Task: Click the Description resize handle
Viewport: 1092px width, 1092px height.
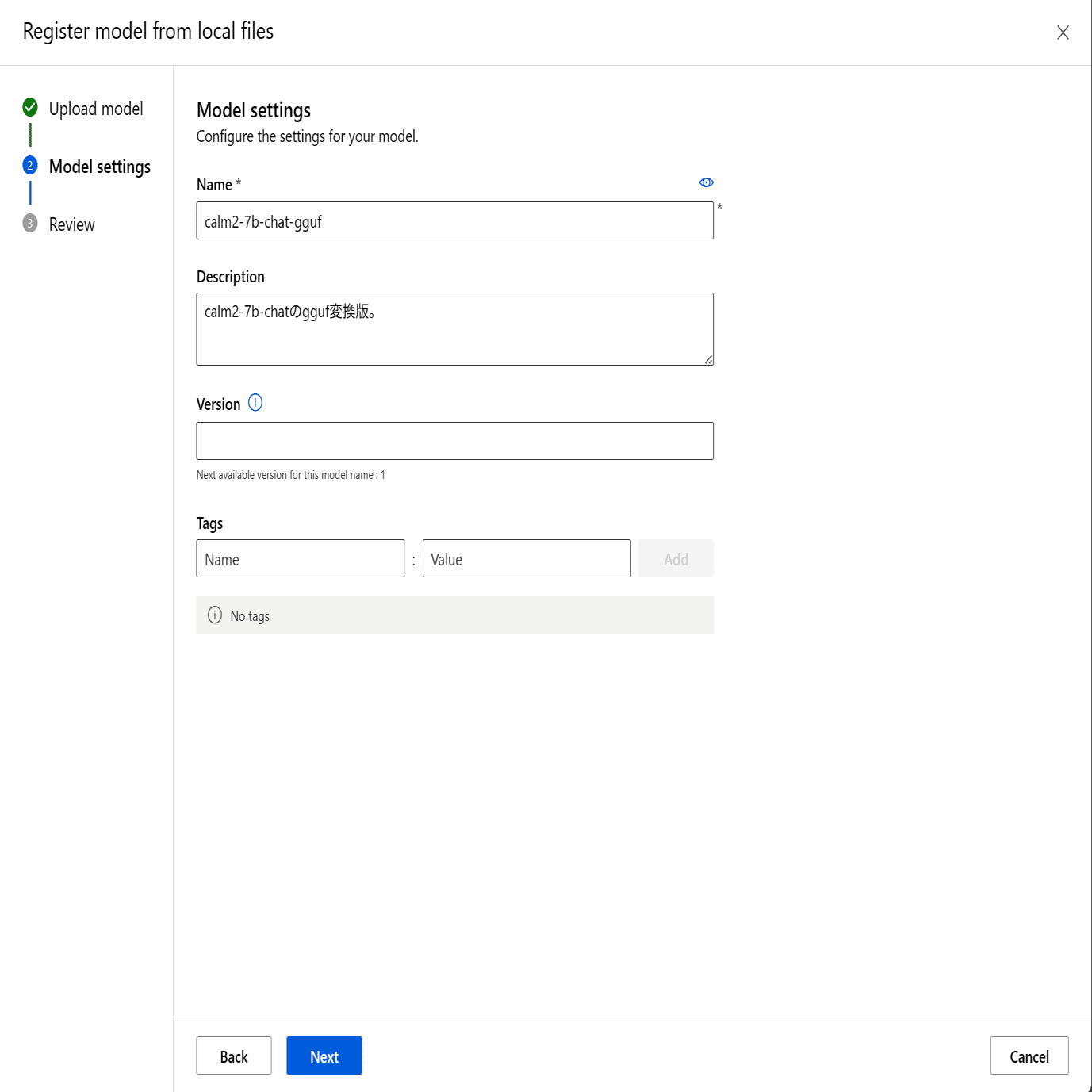Action: pyautogui.click(x=708, y=360)
